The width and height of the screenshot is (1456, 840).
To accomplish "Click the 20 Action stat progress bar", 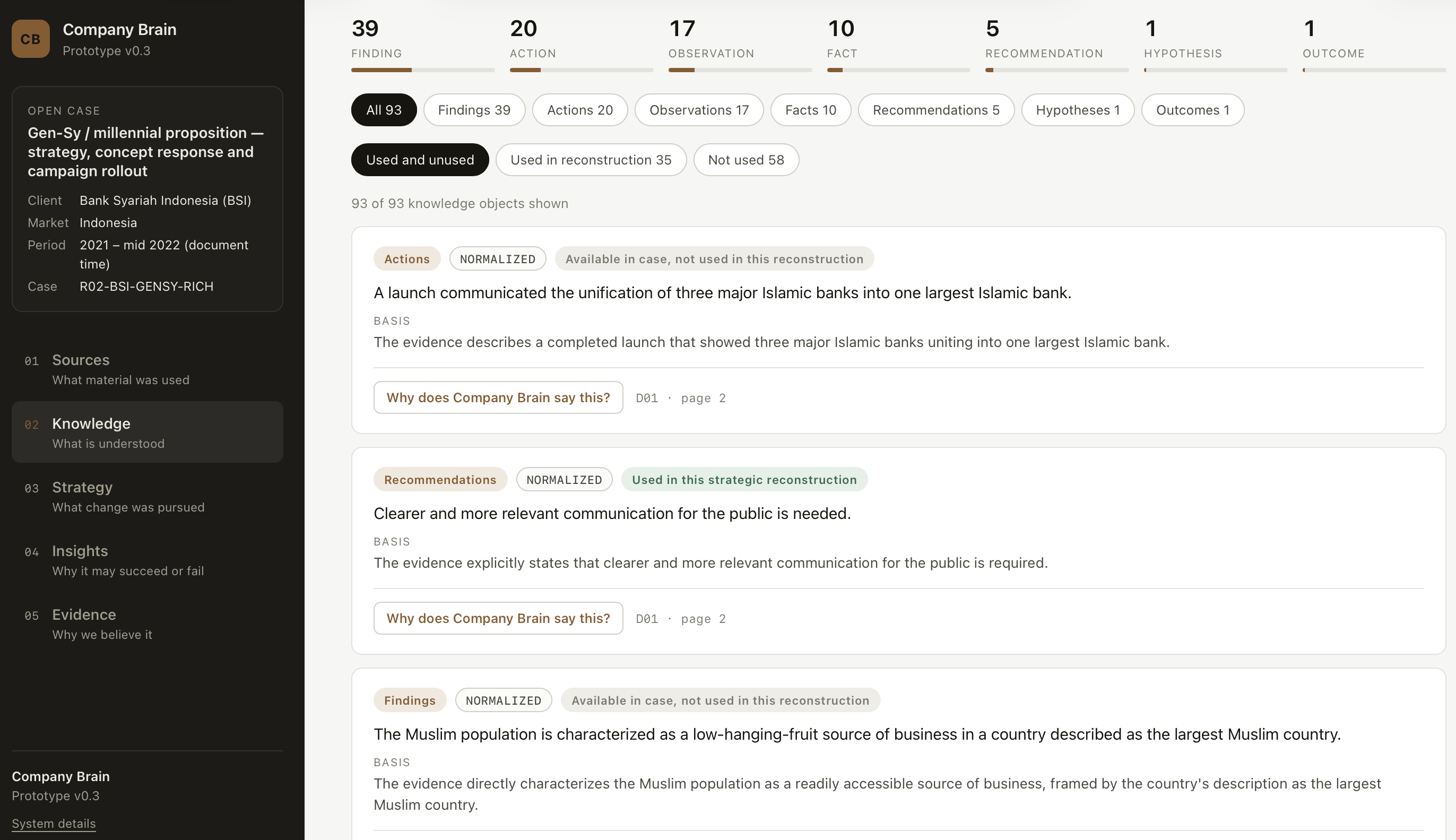I will tap(582, 70).
